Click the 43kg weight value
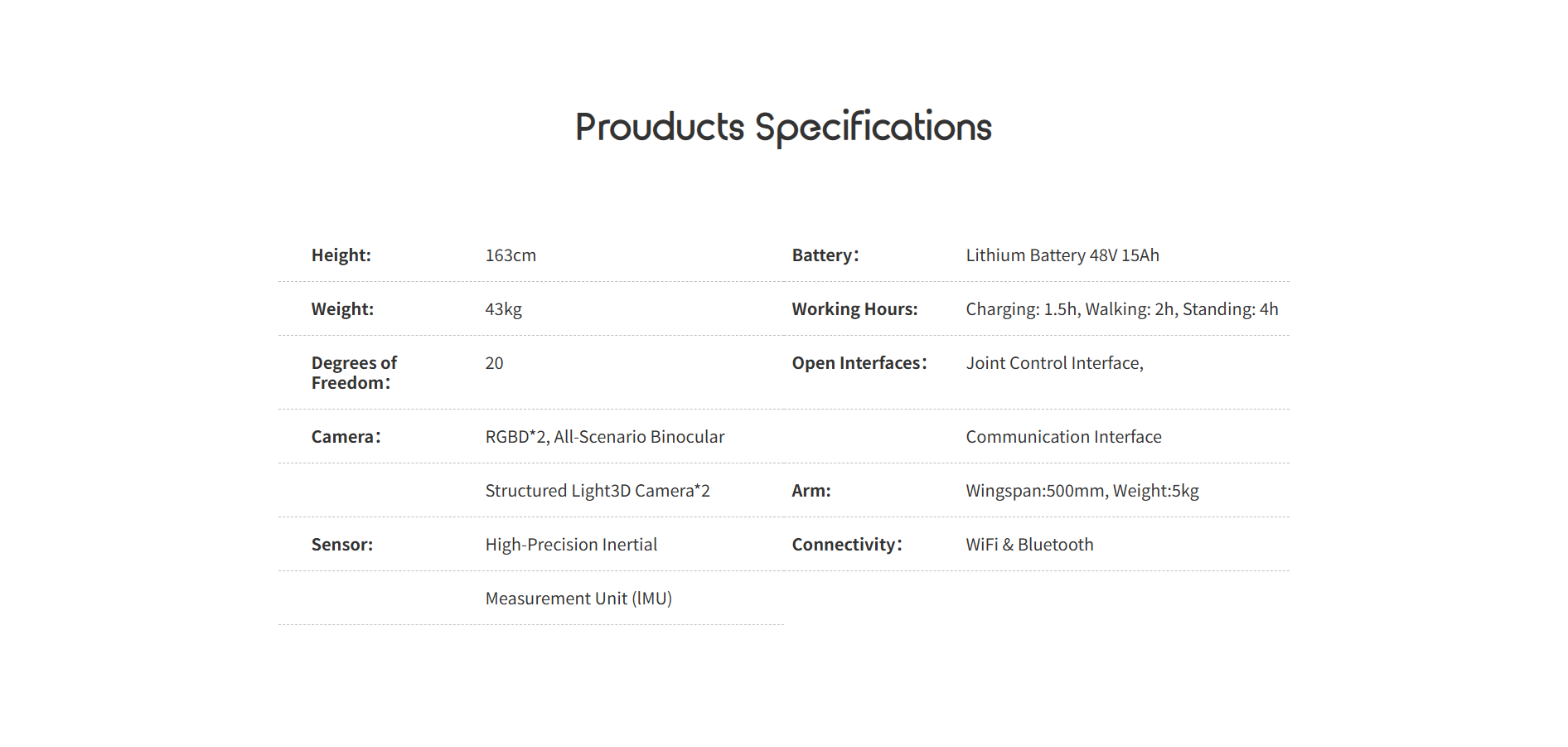This screenshot has height=747, width=1568. click(503, 309)
